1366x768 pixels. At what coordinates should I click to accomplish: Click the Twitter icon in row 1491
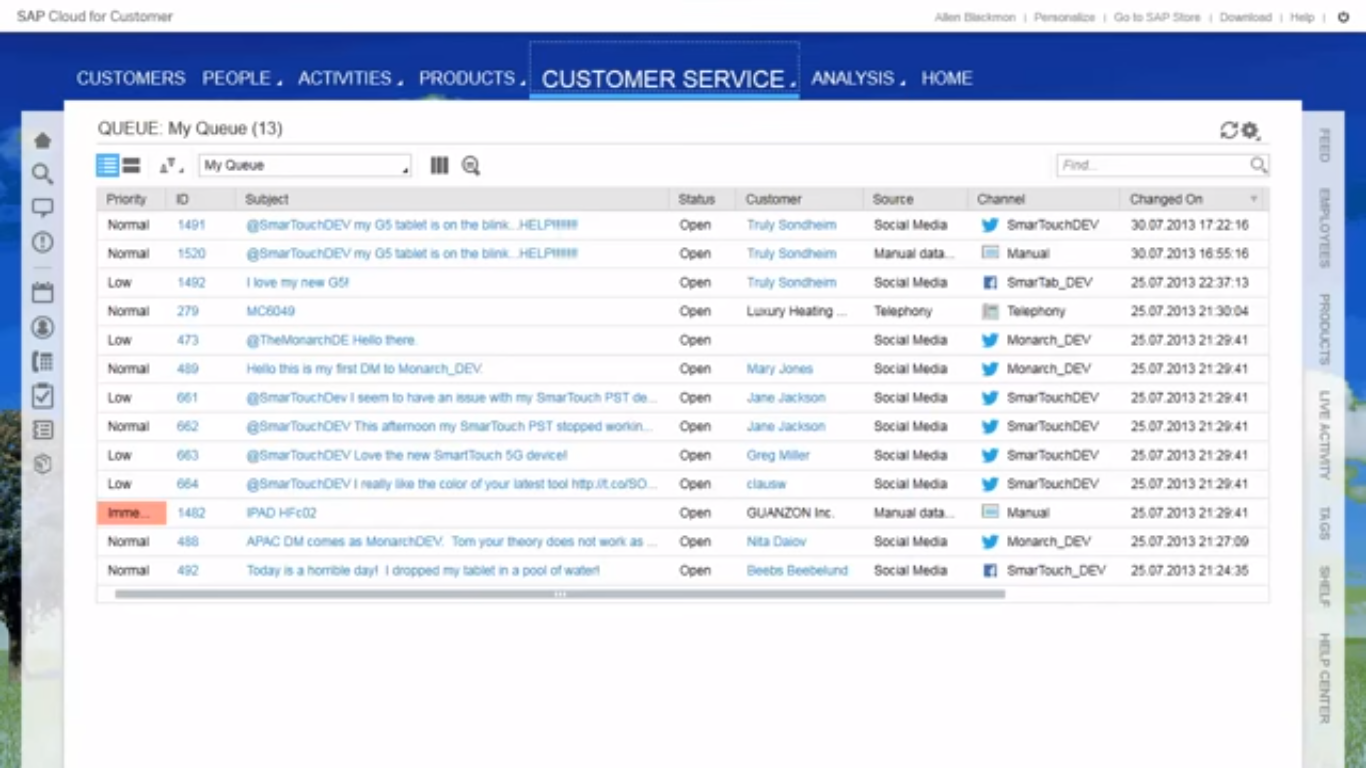[x=990, y=225]
